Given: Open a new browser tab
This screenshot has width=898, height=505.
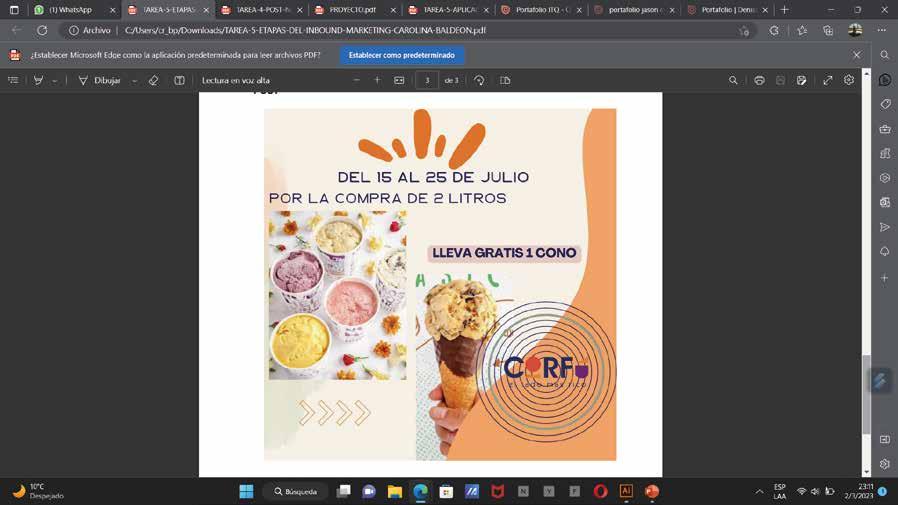Looking at the screenshot, I should (785, 10).
